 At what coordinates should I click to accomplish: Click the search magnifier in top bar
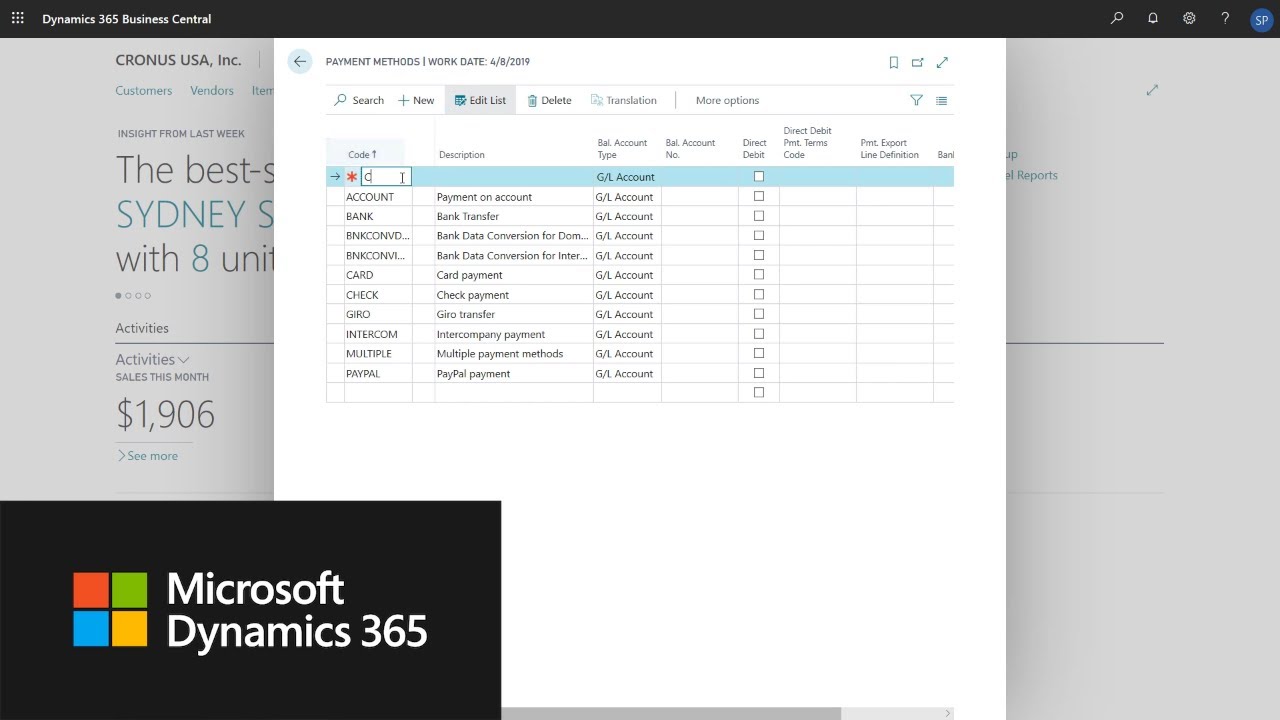[x=1117, y=18]
